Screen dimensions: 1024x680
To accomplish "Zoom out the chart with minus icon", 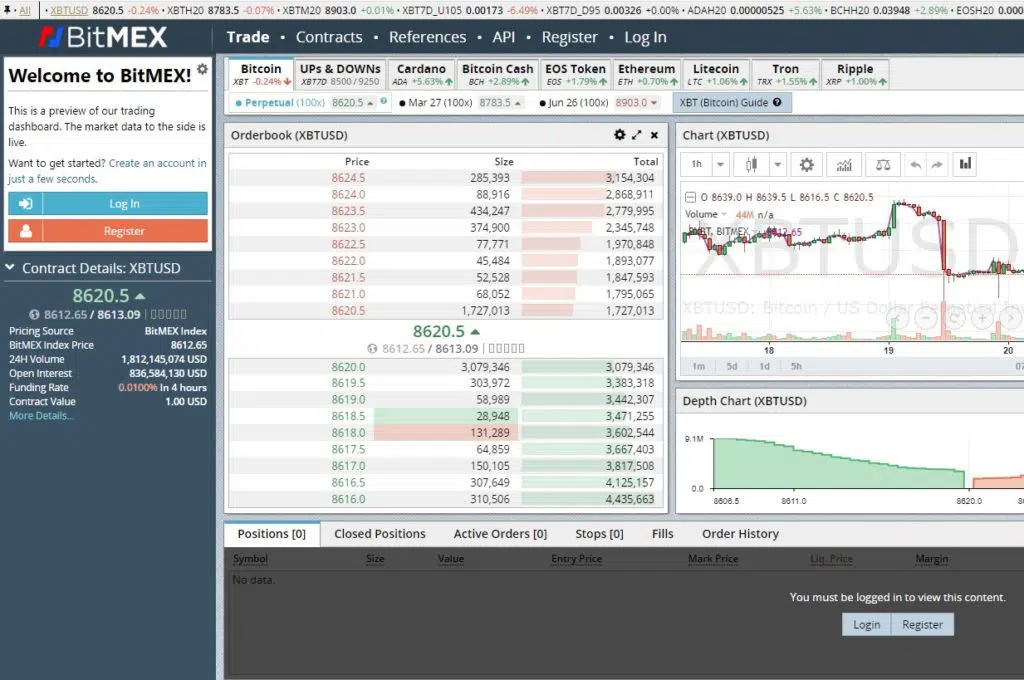I will 925,318.
